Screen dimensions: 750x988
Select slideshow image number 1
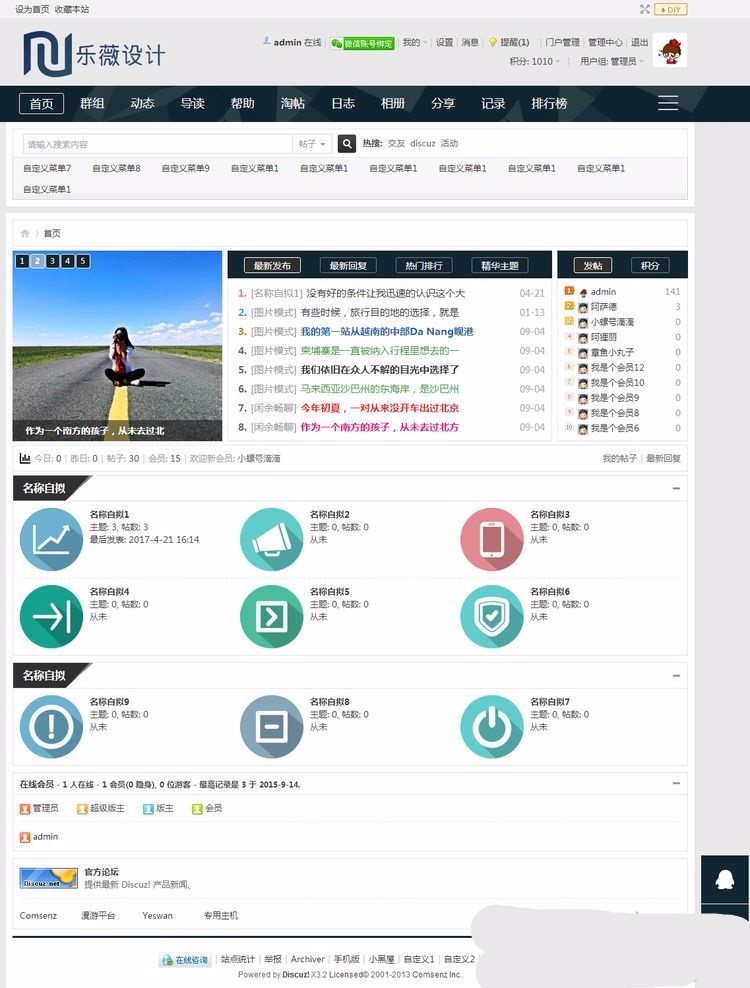(22, 261)
